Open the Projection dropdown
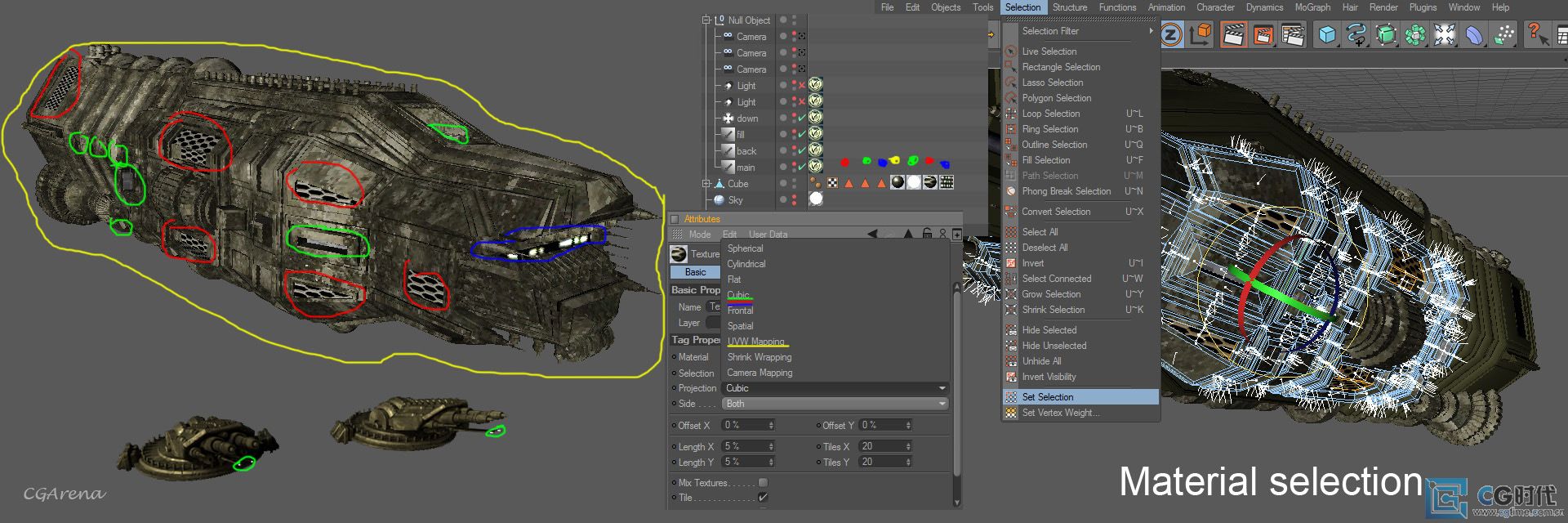Viewport: 1568px width, 523px height. click(835, 388)
